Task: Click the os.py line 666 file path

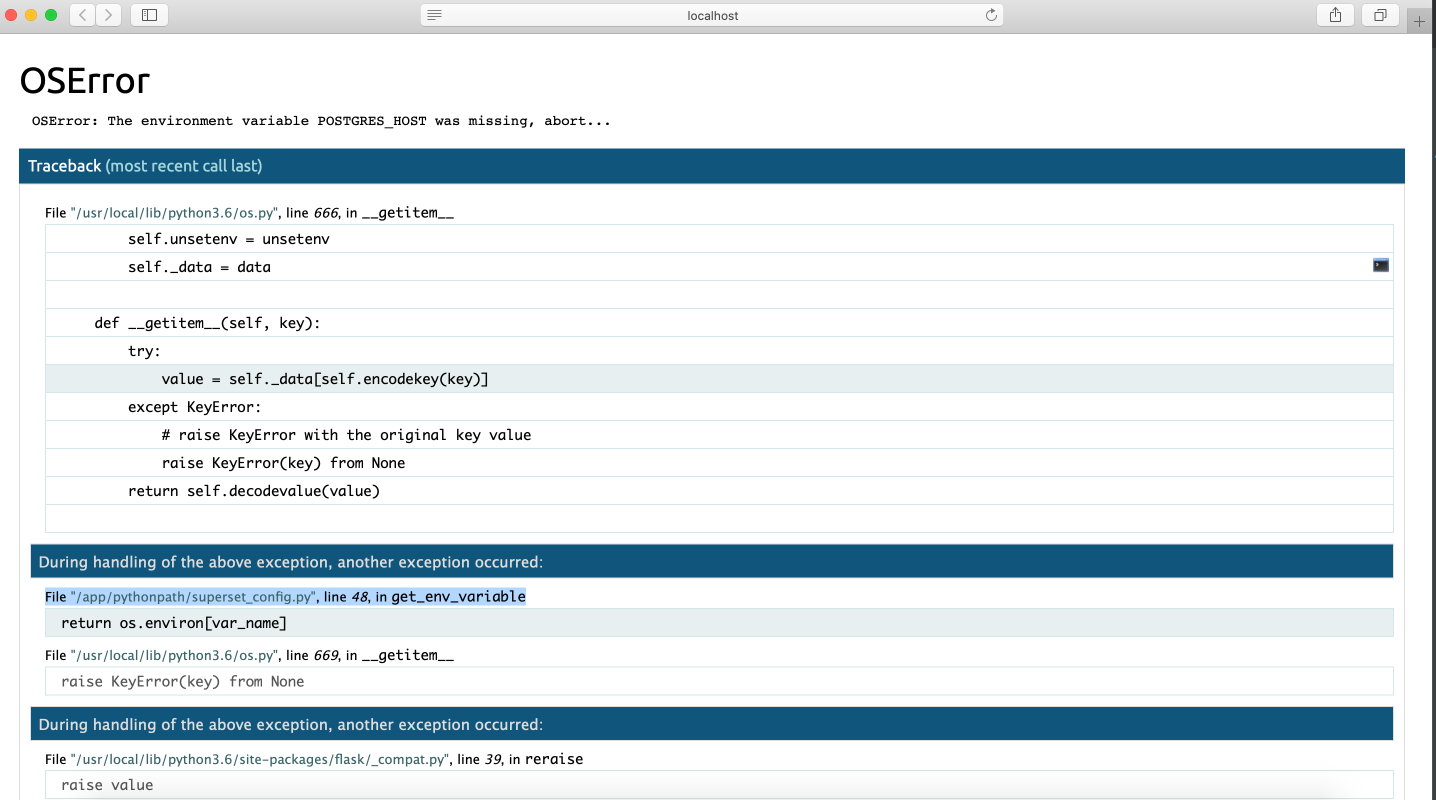Action: (x=175, y=213)
